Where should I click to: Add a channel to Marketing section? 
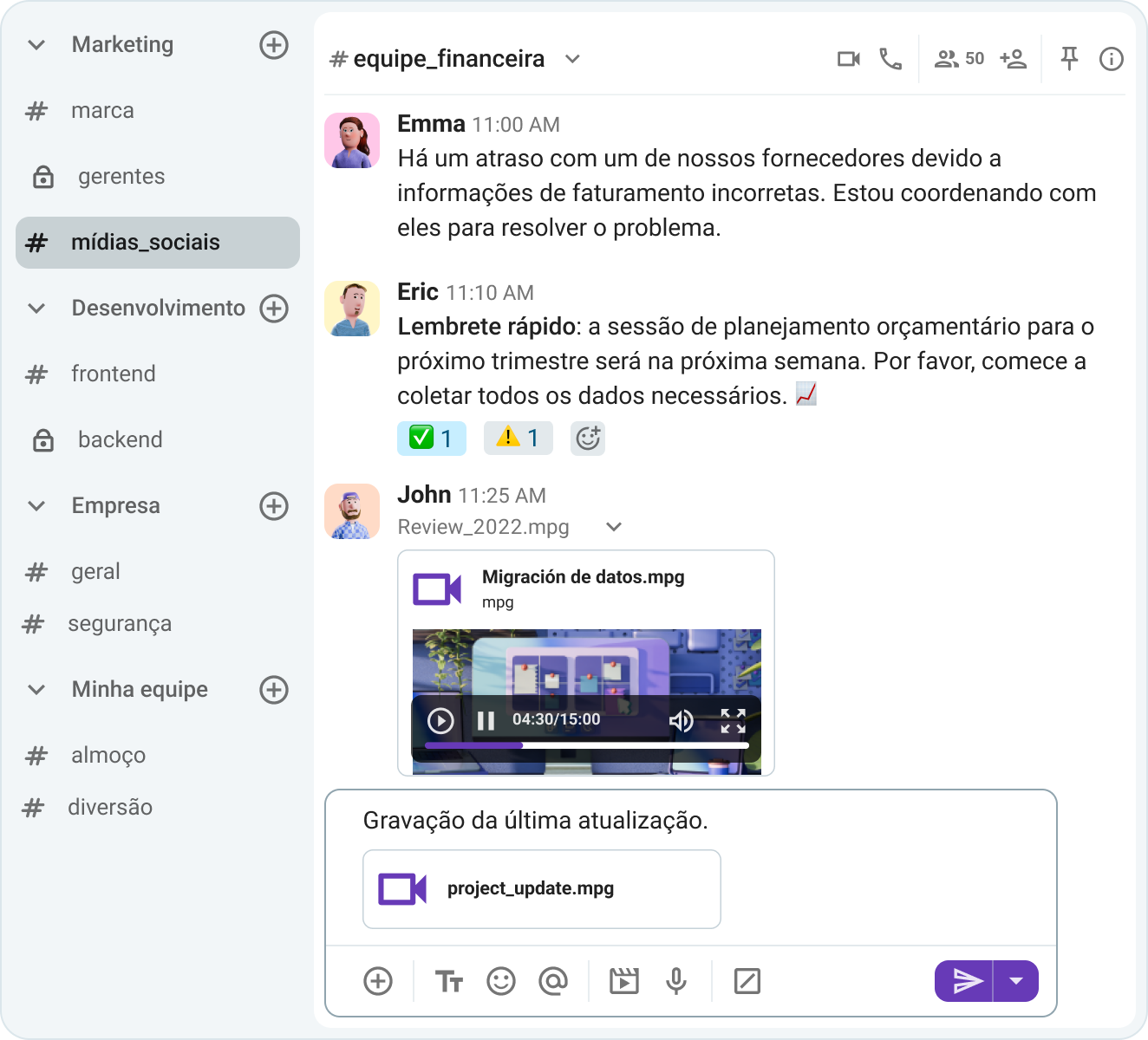point(274,45)
